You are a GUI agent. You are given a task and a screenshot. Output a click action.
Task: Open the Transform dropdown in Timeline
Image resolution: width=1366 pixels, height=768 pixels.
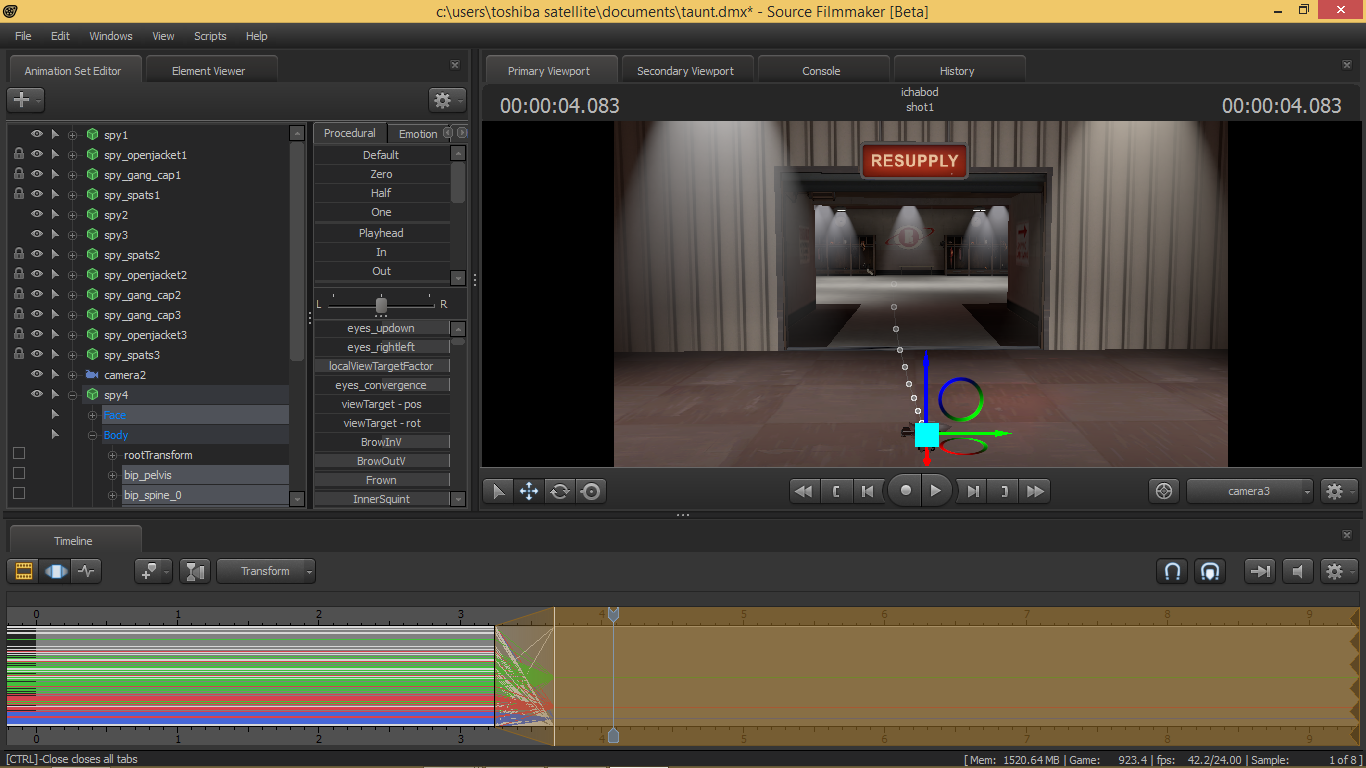pyautogui.click(x=266, y=571)
